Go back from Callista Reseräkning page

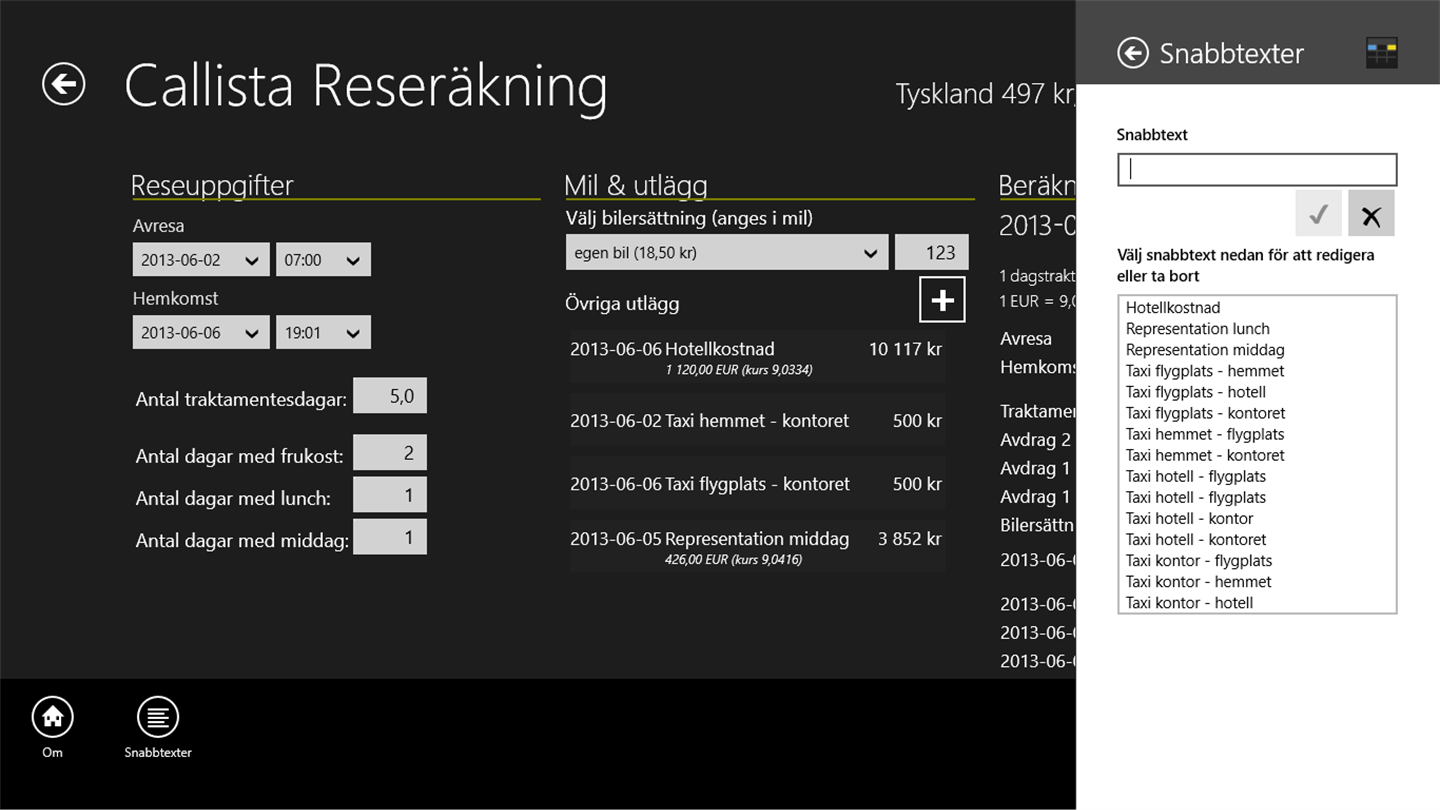[x=64, y=84]
